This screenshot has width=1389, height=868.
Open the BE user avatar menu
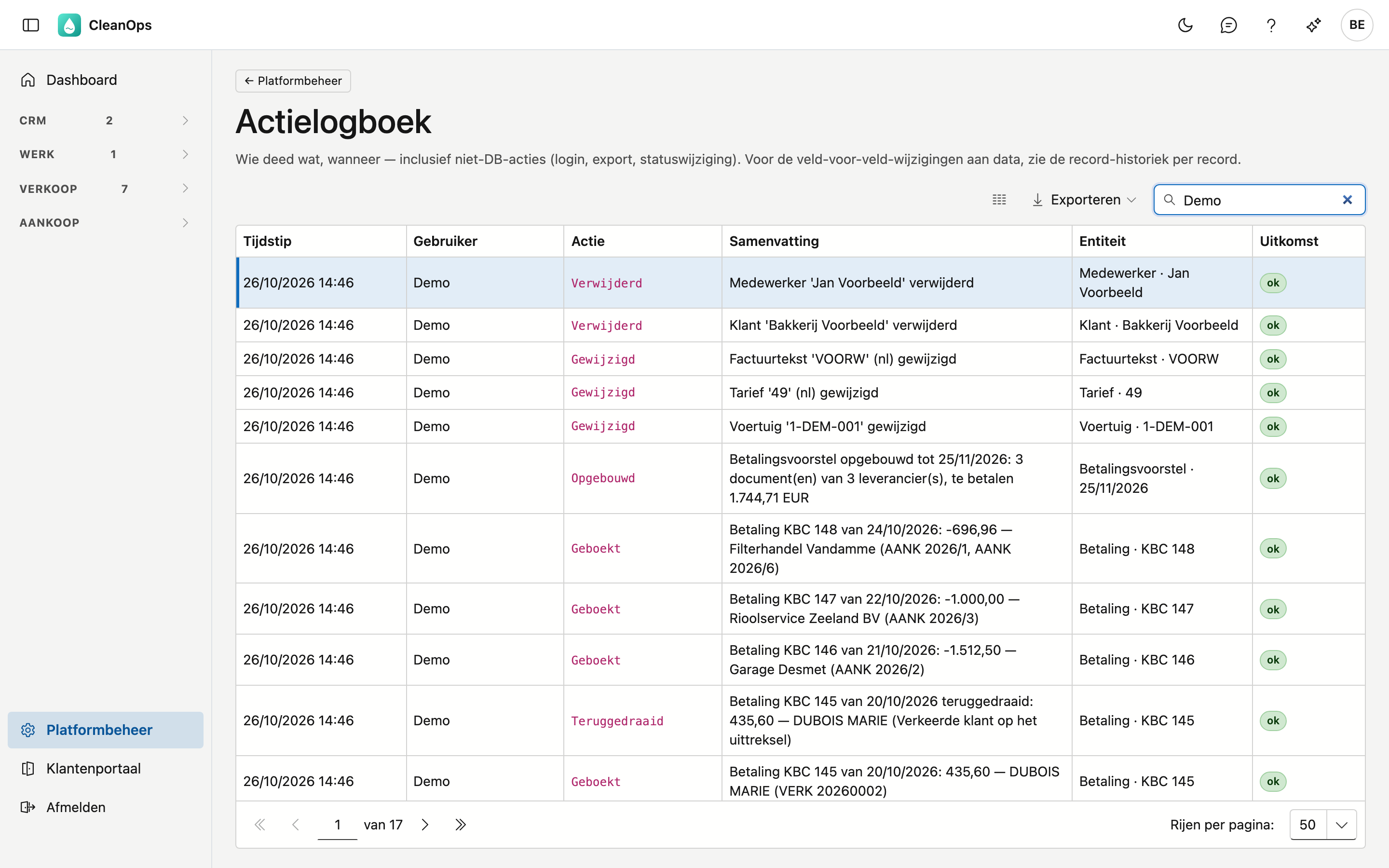[x=1357, y=25]
